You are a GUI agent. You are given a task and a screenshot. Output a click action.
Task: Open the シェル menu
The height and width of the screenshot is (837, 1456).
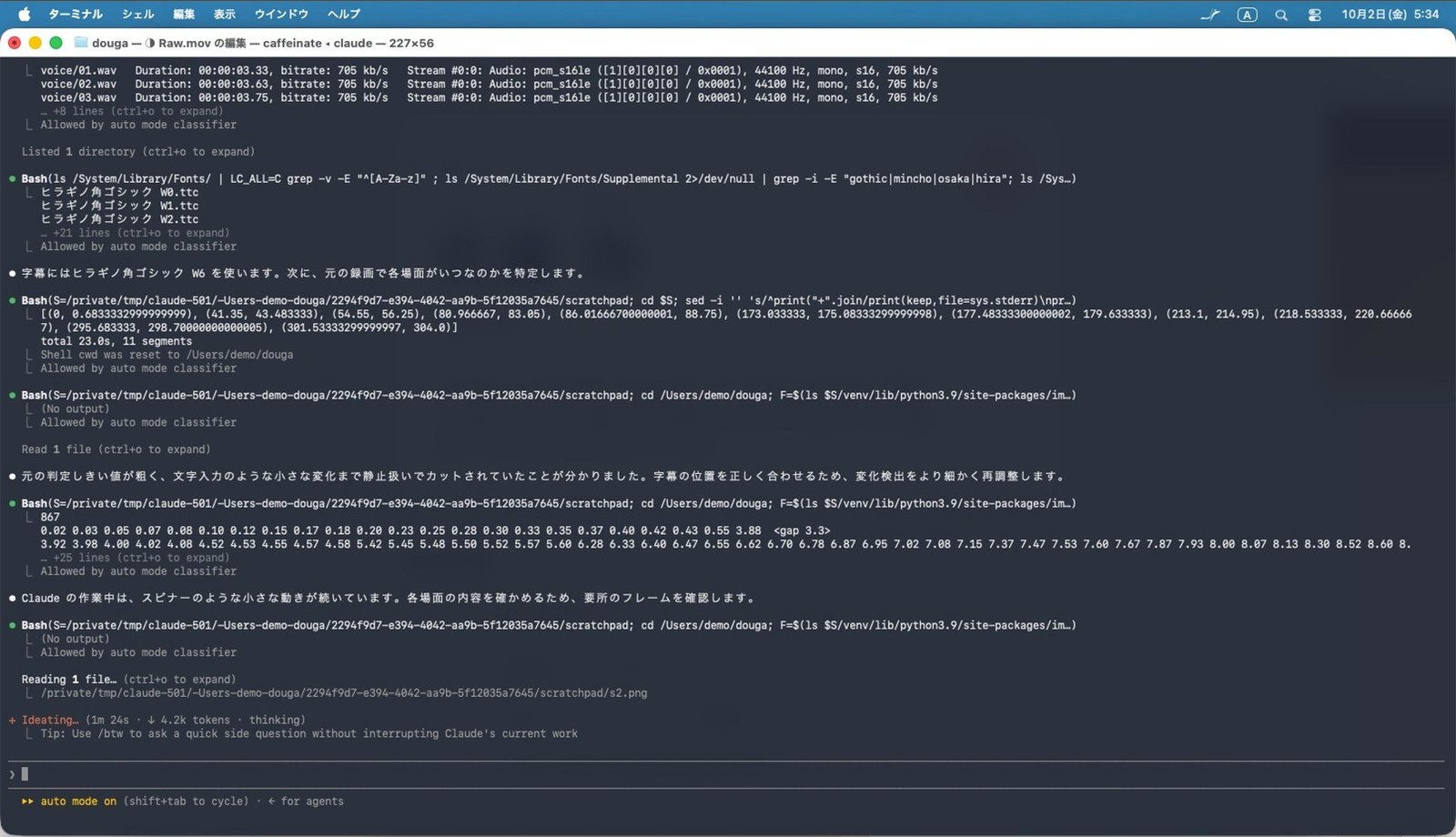[x=138, y=14]
